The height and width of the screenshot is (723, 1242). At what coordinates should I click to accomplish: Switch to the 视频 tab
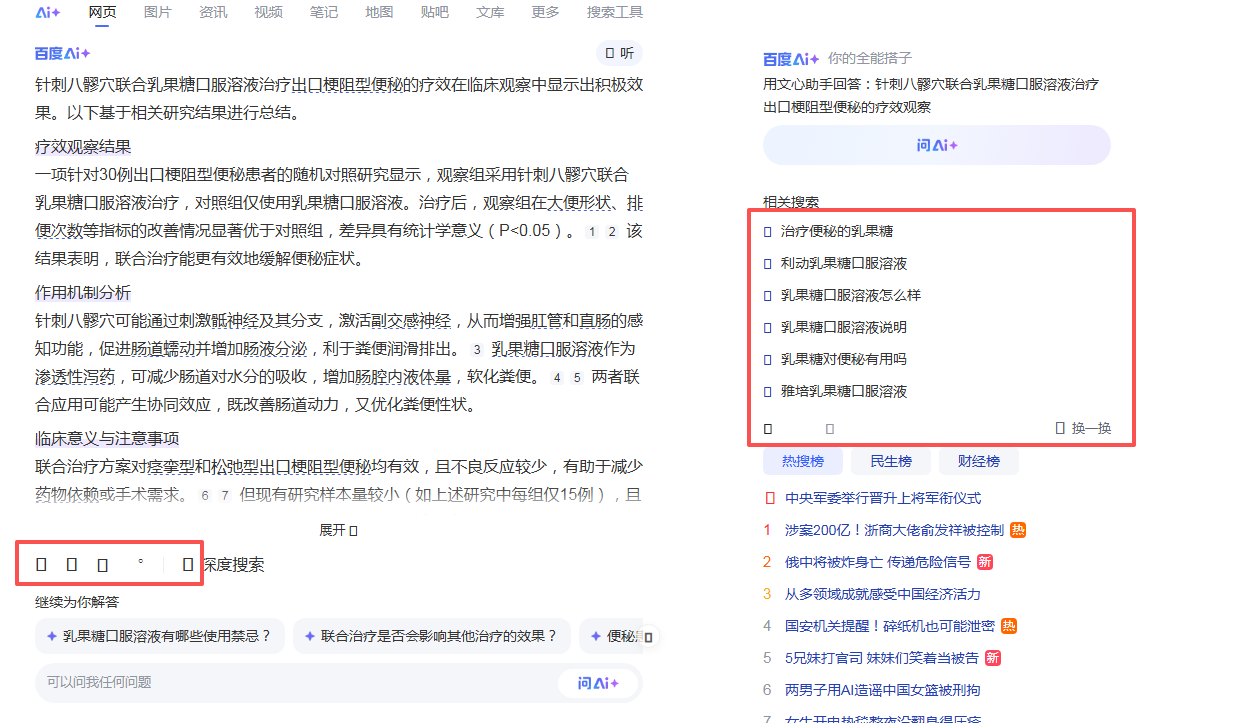point(268,12)
